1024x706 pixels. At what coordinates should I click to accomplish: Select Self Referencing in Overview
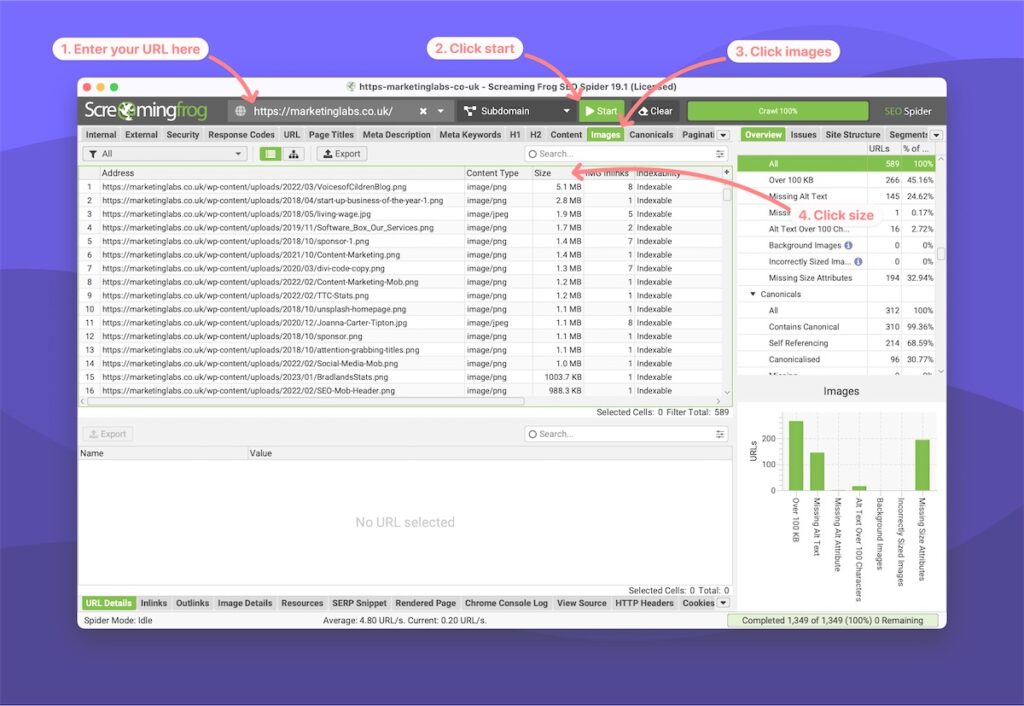point(836,344)
